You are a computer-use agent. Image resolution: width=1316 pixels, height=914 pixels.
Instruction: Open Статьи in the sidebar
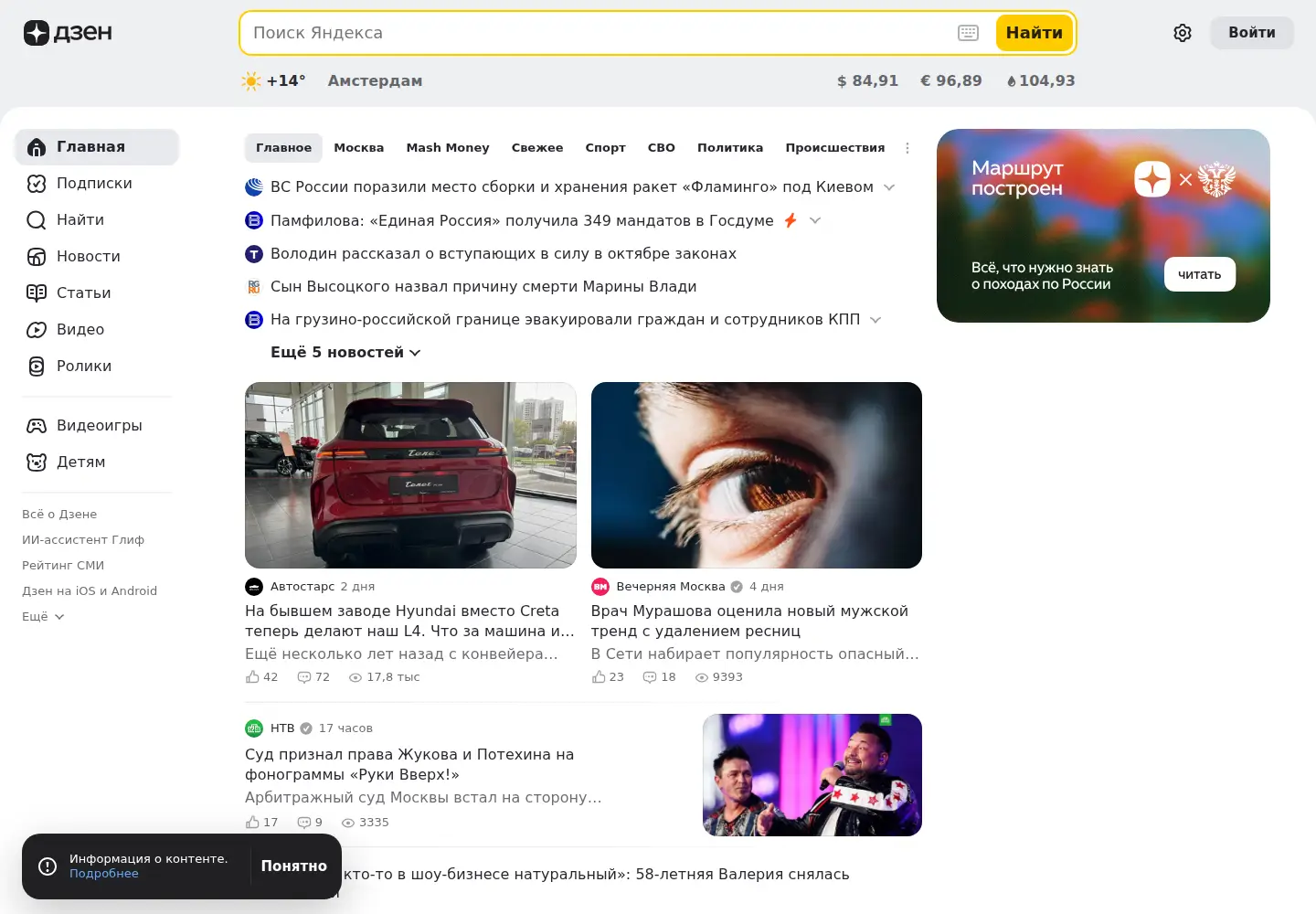click(96, 293)
